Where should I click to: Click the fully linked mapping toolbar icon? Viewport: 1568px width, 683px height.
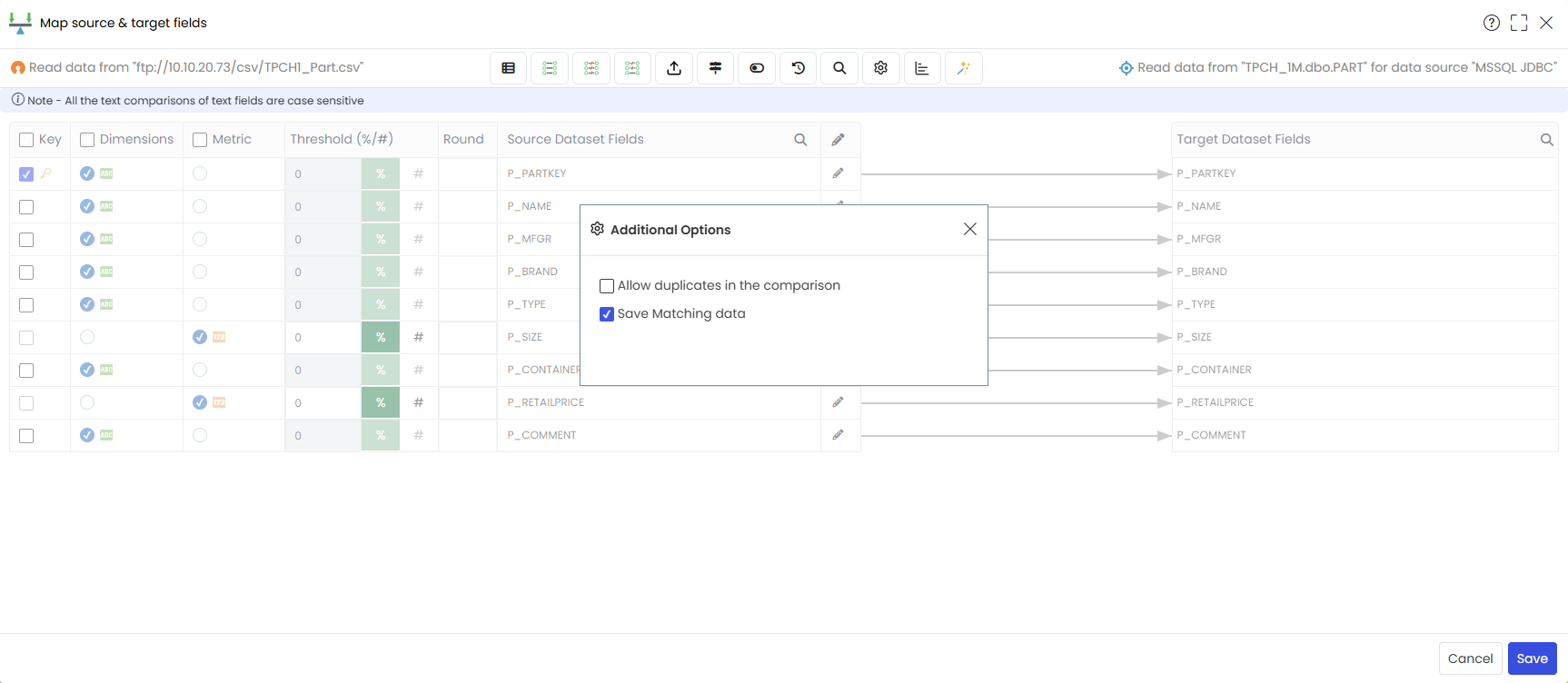550,68
